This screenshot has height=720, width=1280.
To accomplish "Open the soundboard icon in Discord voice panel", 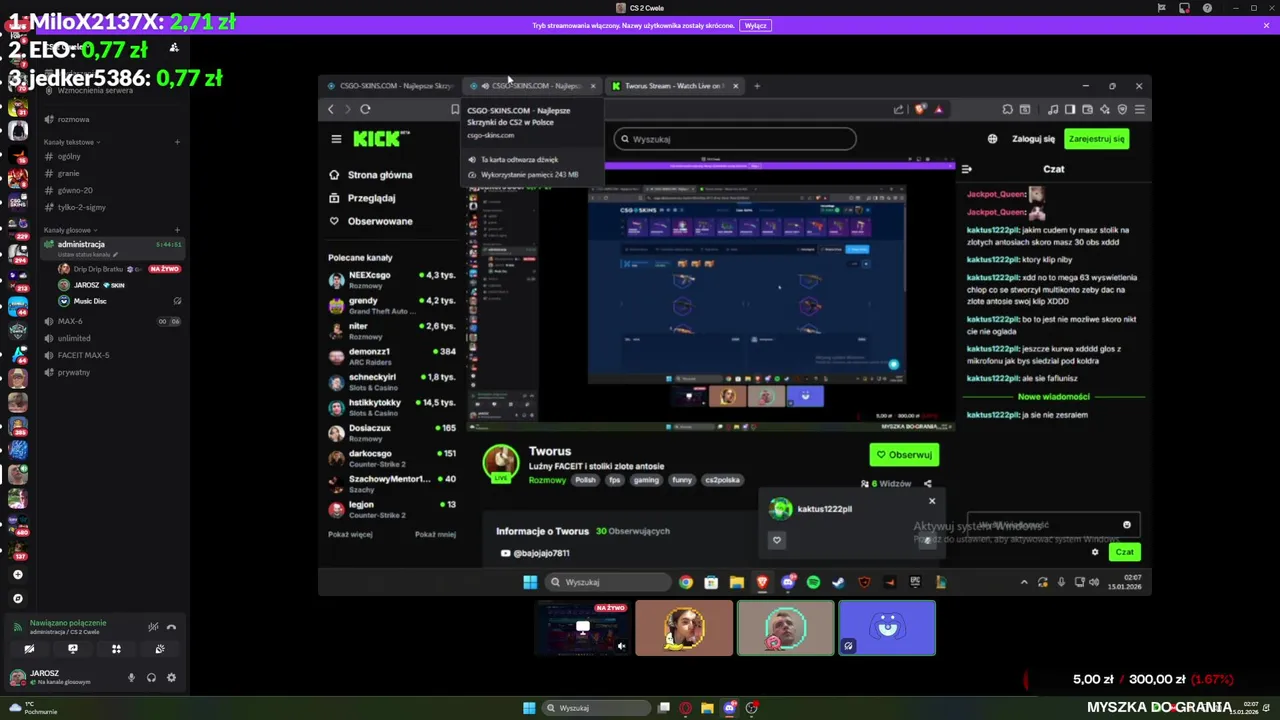I will pos(160,649).
